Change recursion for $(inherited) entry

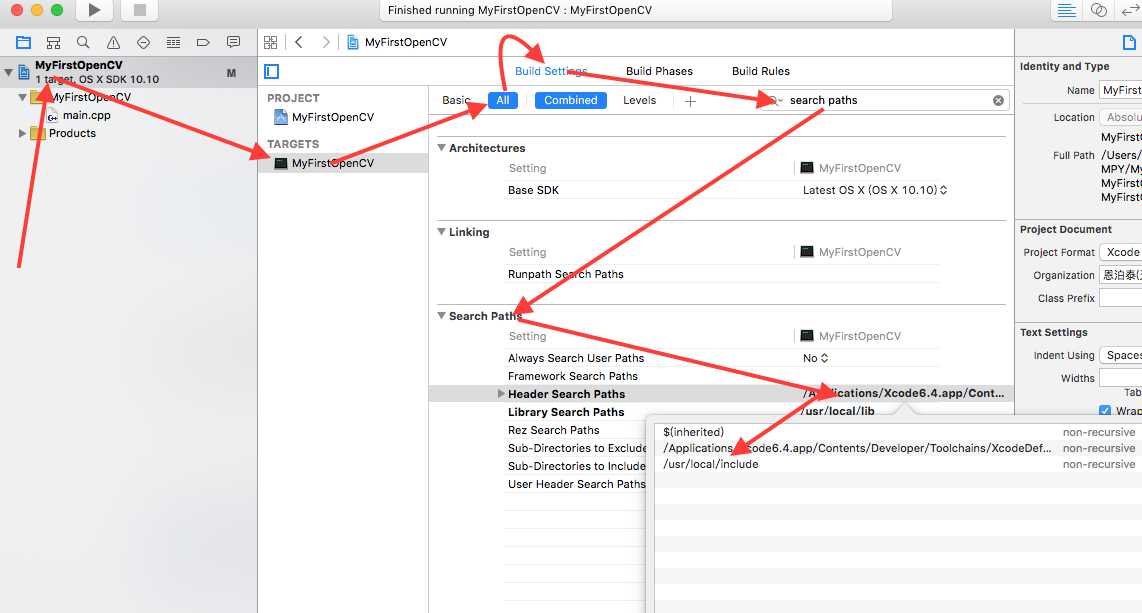click(x=1098, y=432)
